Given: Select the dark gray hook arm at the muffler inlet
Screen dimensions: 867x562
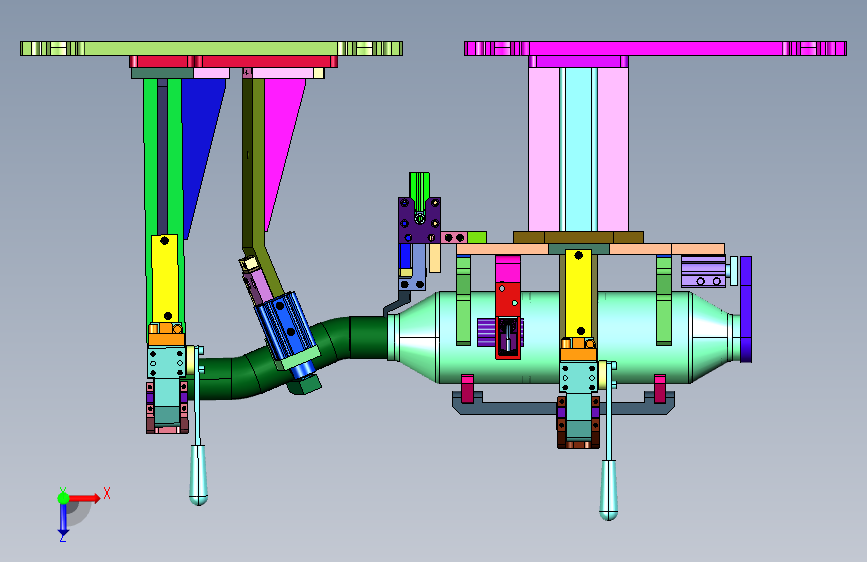Looking at the screenshot, I should (397, 303).
